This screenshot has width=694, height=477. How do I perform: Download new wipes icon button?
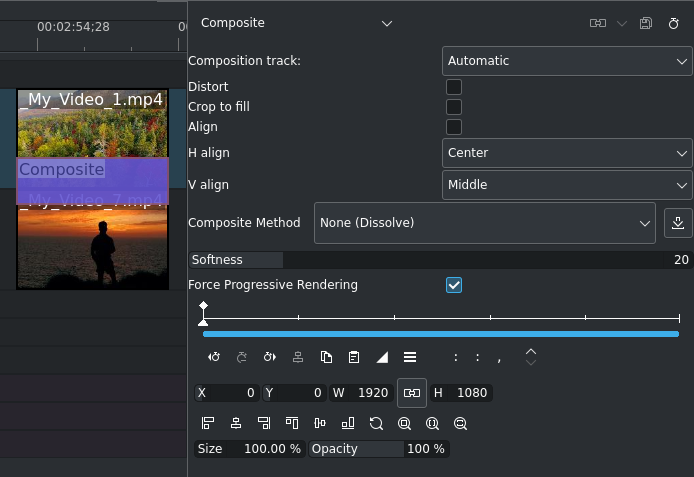click(x=678, y=223)
